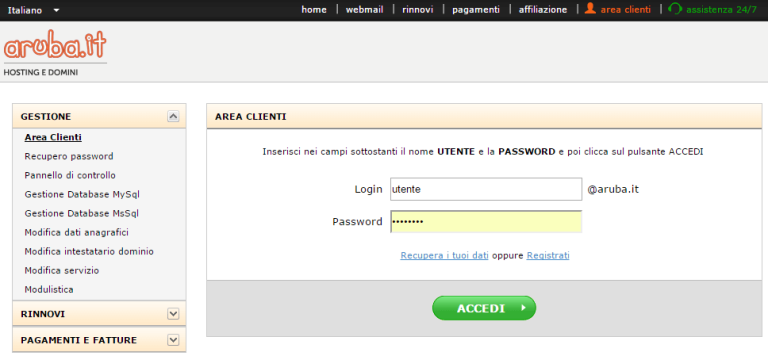
Task: Click the green headset assistenza icon
Action: (674, 9)
